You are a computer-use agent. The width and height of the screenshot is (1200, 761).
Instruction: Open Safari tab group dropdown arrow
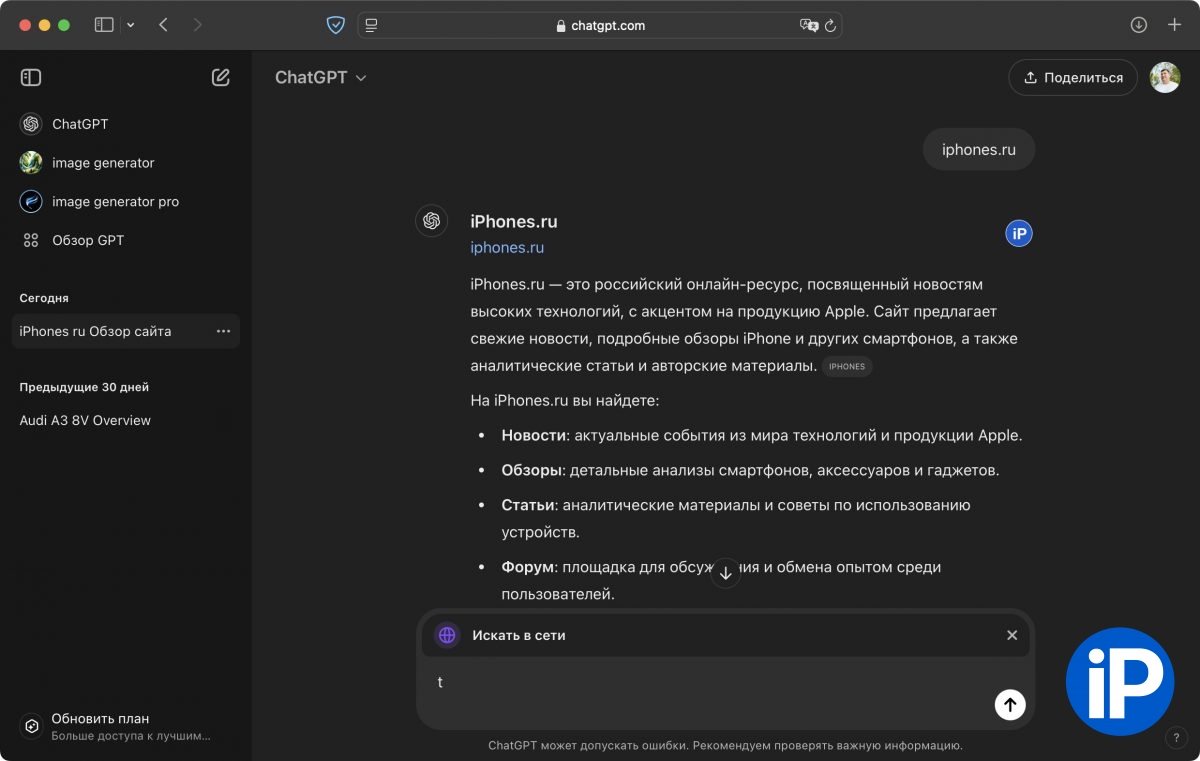click(x=130, y=25)
